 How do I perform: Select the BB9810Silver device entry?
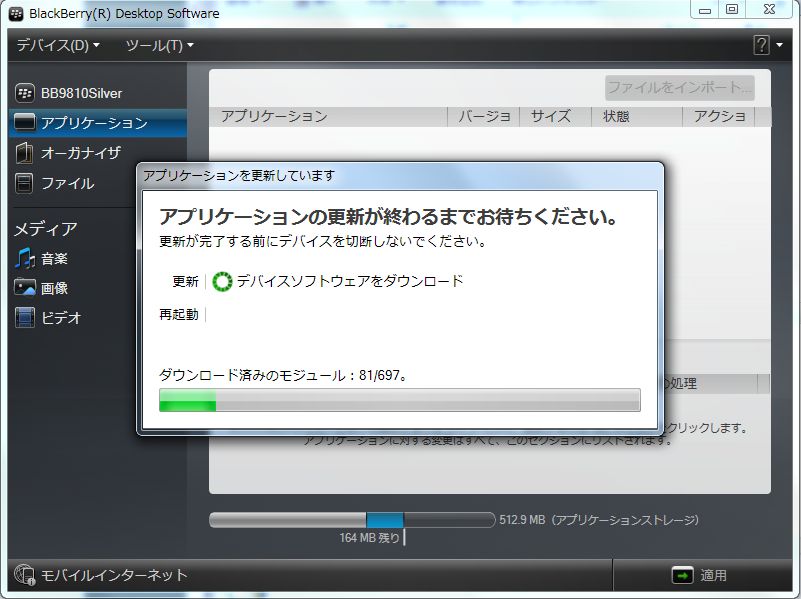tap(98, 93)
